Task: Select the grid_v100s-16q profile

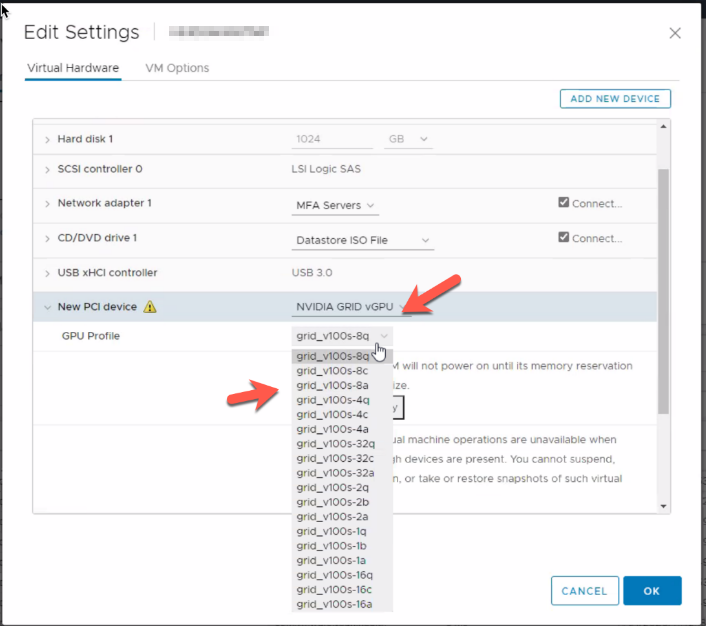Action: coord(342,575)
